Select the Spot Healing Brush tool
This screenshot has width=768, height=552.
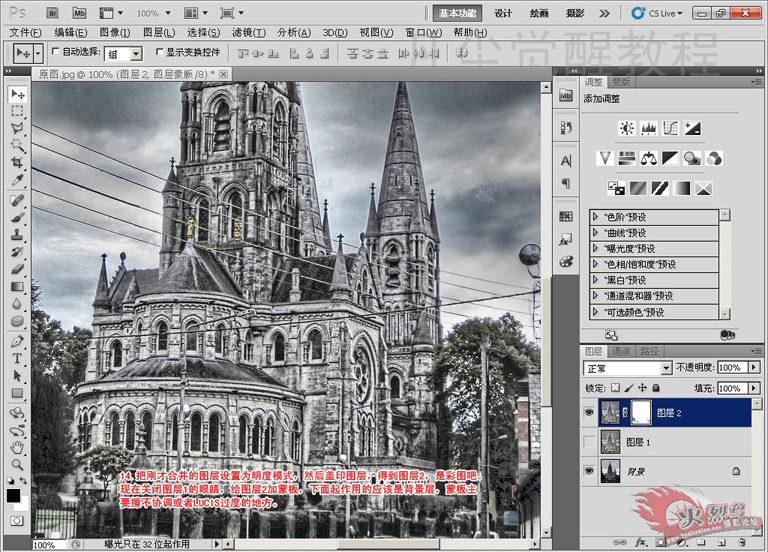(17, 200)
